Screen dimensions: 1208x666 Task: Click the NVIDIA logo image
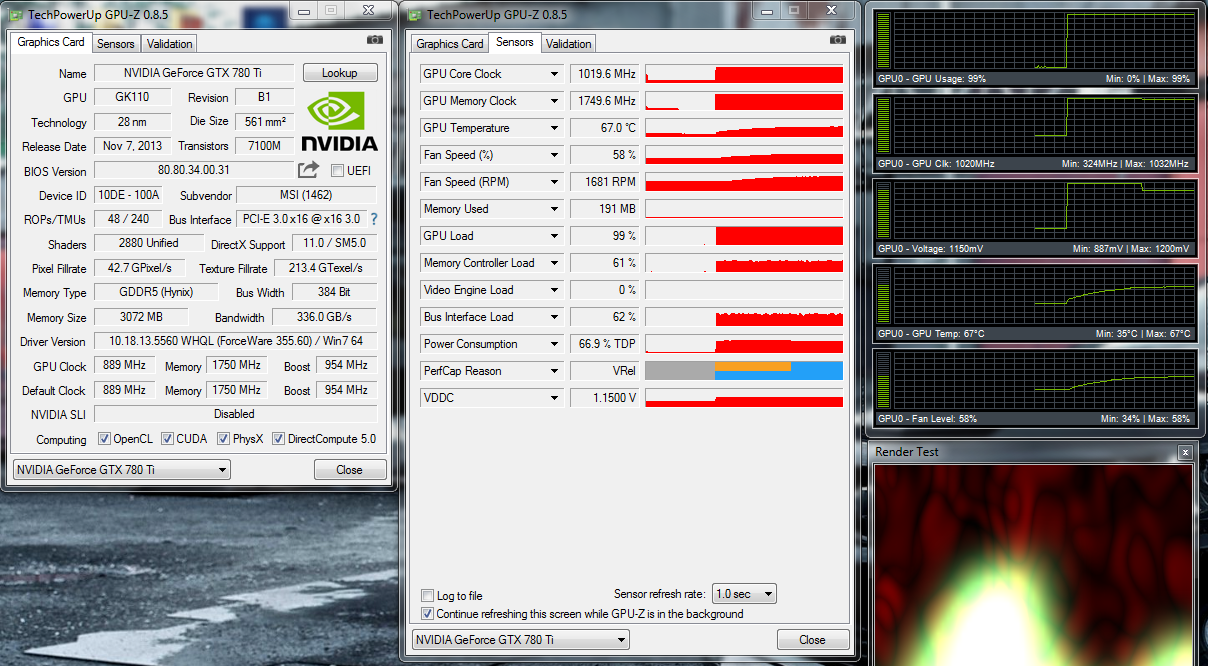coord(340,121)
